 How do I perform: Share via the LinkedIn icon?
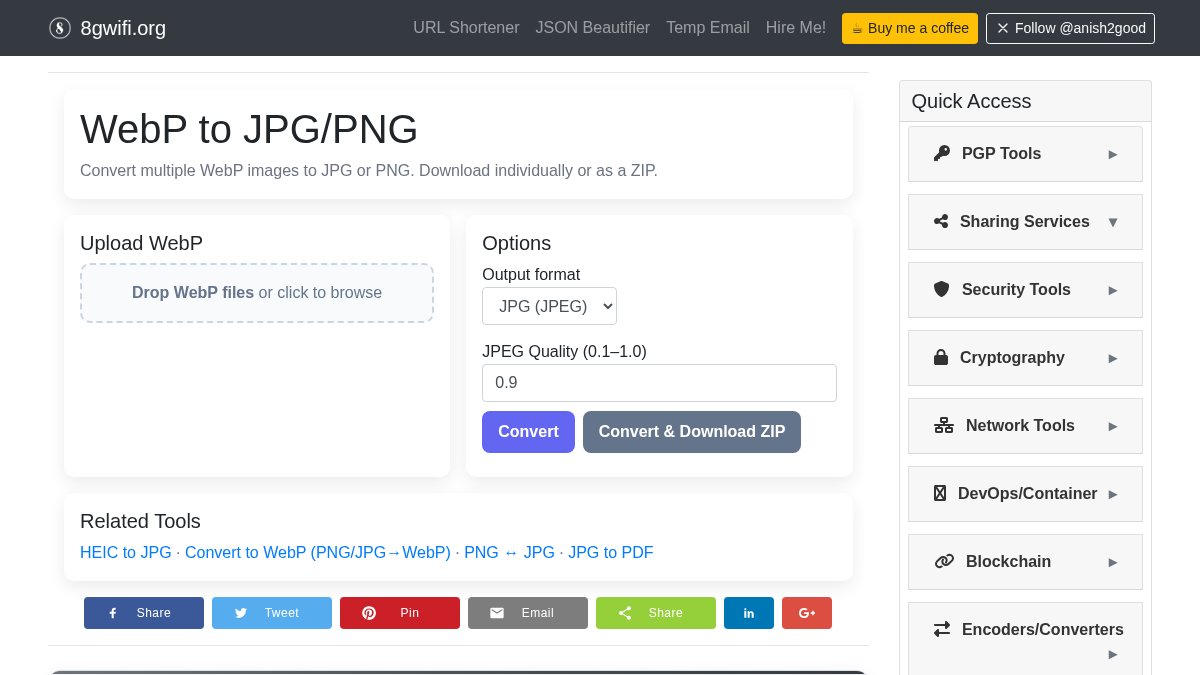click(x=749, y=613)
